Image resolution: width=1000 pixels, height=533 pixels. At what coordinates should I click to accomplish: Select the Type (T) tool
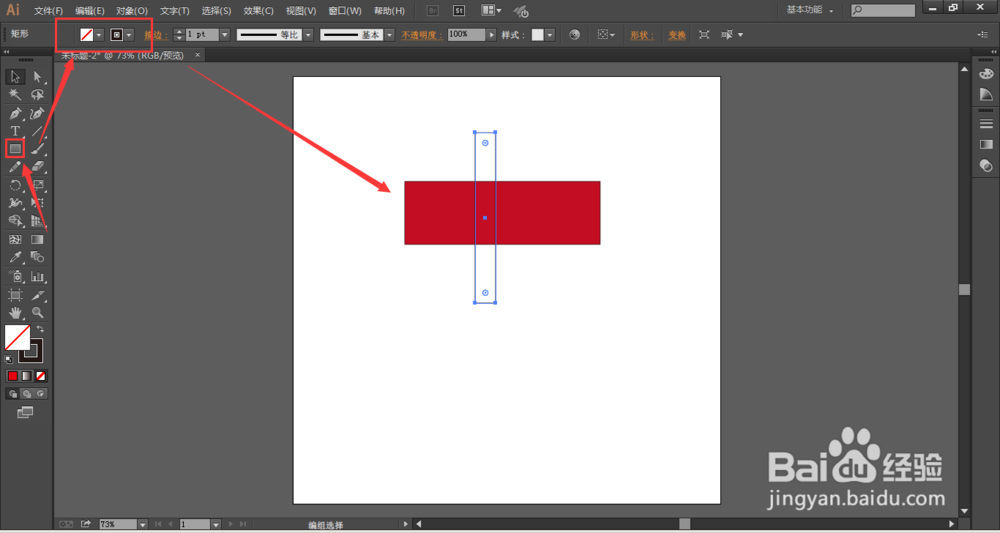(15, 131)
